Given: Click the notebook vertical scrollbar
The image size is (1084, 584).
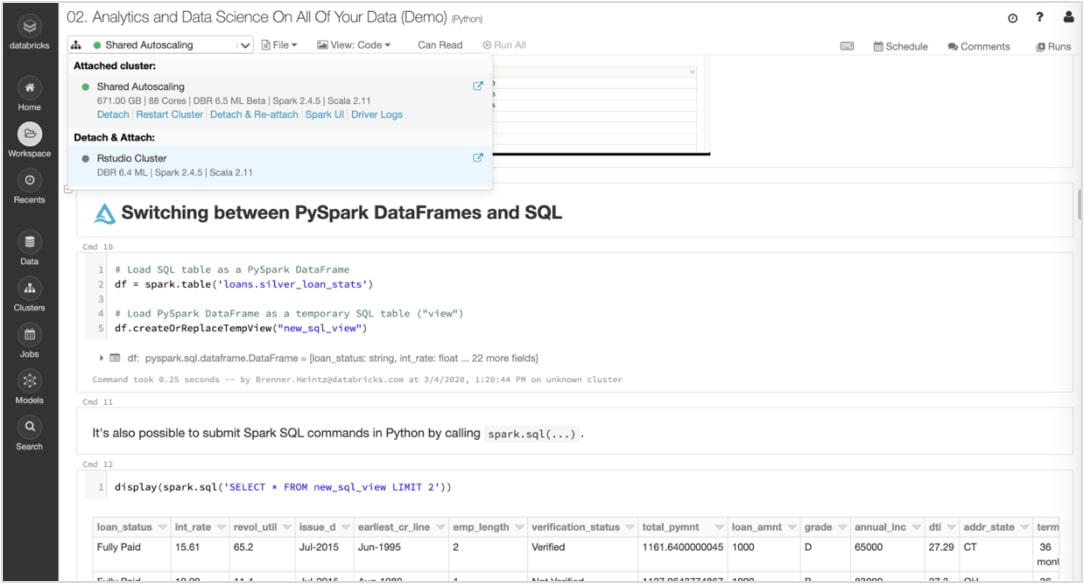Looking at the screenshot, I should pos(1078,205).
